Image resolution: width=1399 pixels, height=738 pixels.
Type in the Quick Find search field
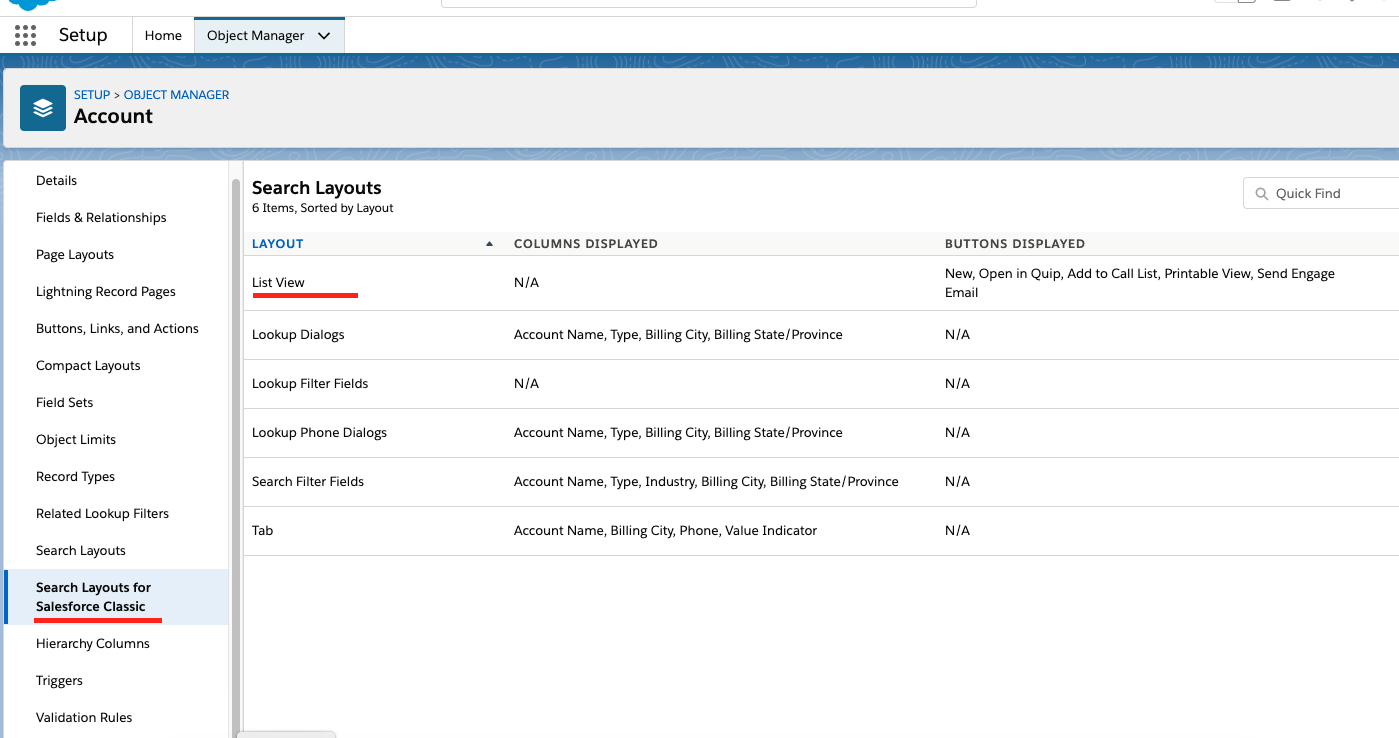tap(1330, 194)
